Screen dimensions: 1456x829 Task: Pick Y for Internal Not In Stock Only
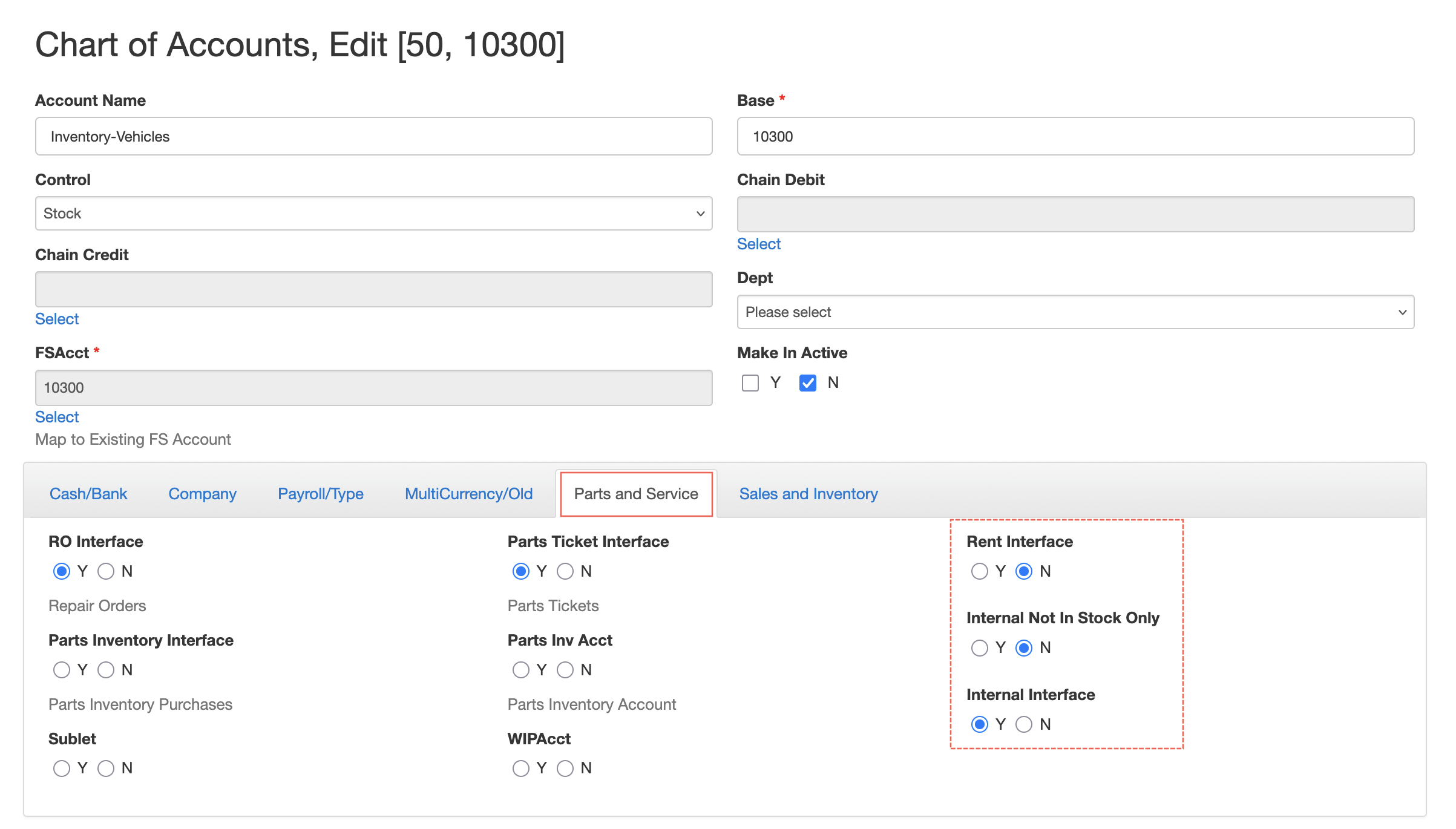pyautogui.click(x=980, y=648)
